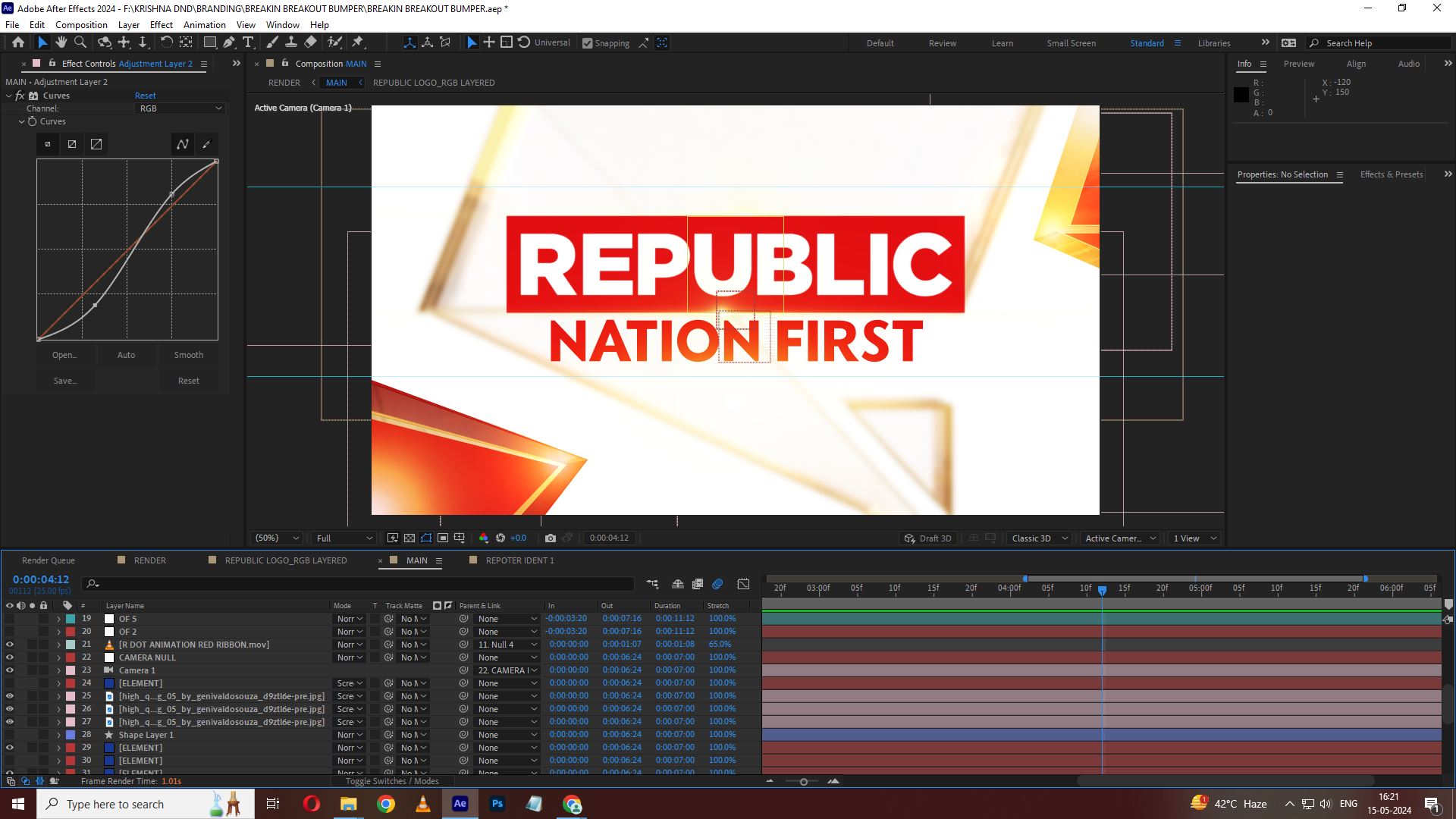
Task: Choose the pencil tool in Curves
Action: (206, 144)
